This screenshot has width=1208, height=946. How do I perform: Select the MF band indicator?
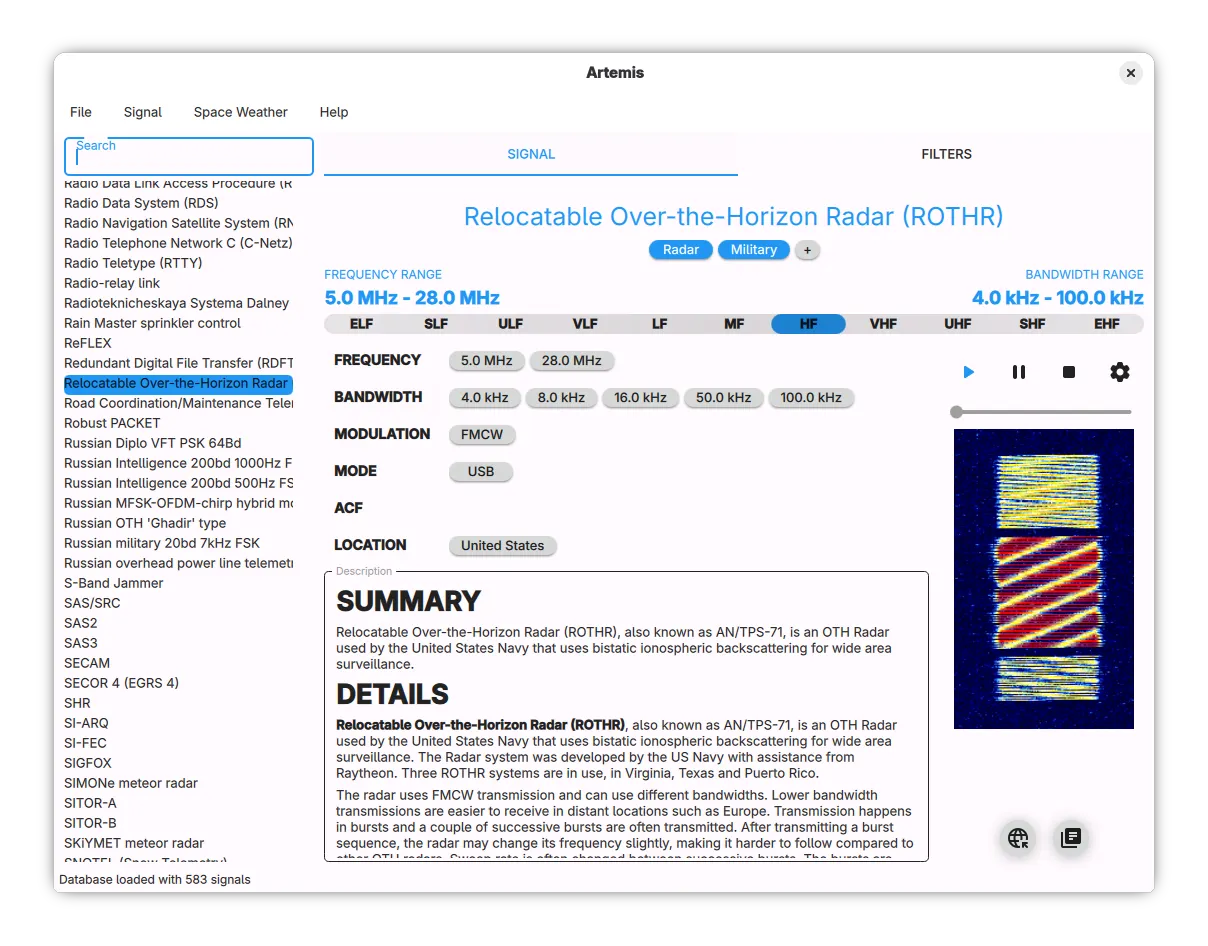coord(734,324)
